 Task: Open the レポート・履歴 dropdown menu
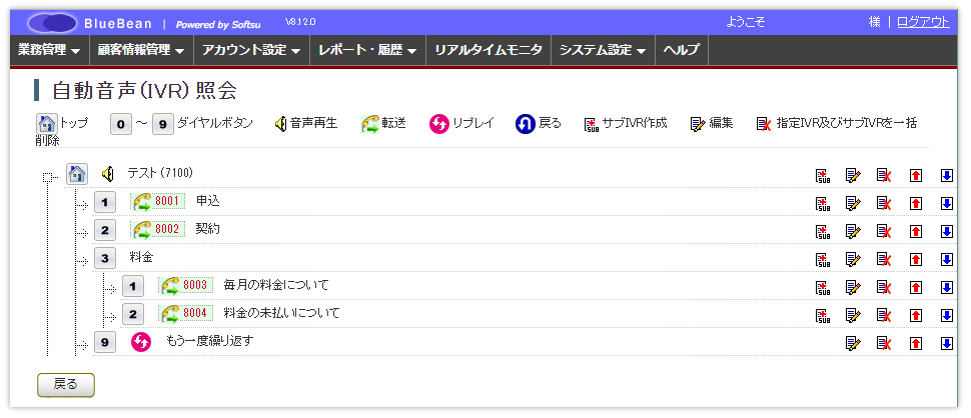(365, 50)
